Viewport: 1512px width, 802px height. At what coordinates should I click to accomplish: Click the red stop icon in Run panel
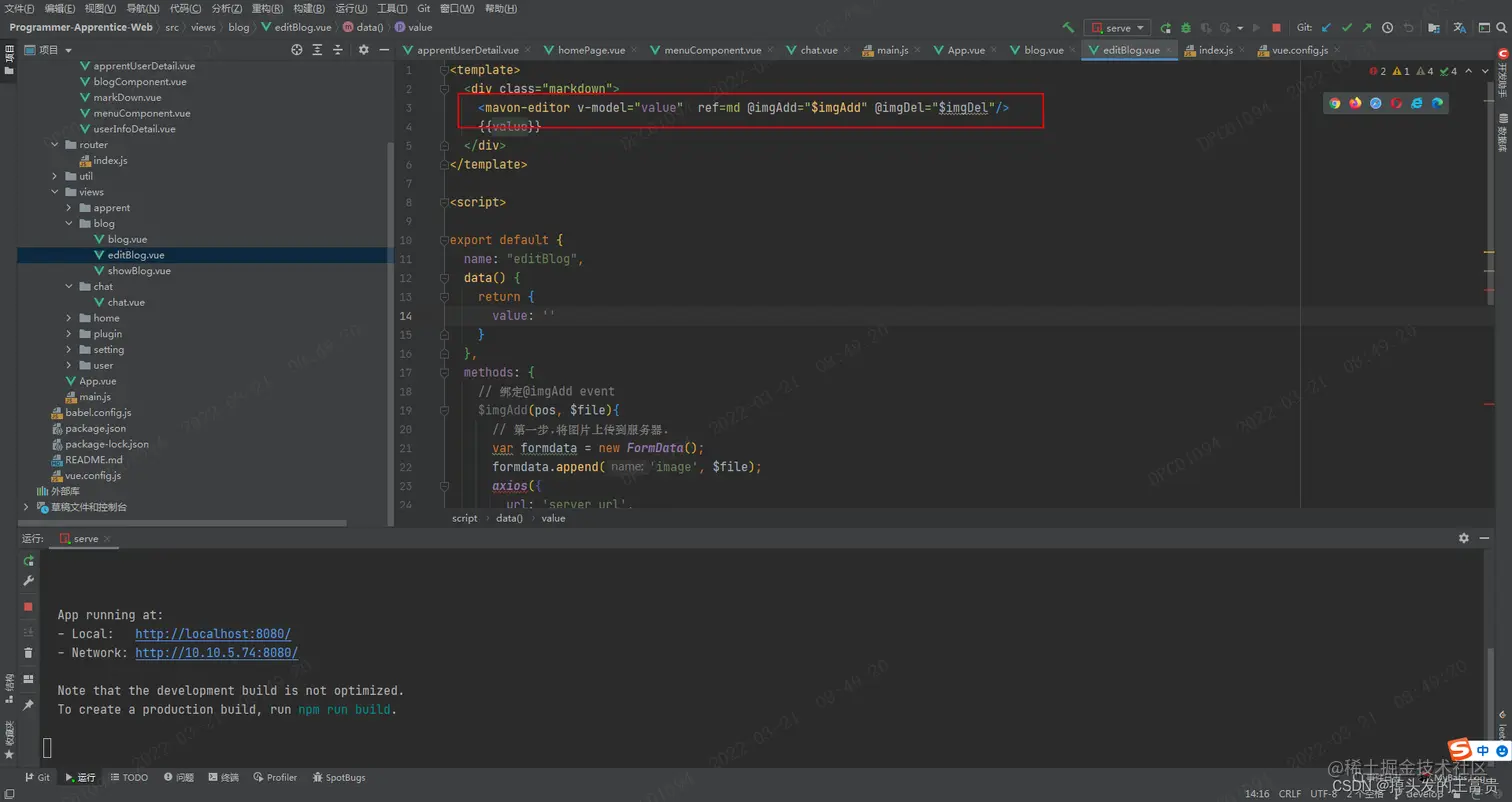(x=29, y=607)
